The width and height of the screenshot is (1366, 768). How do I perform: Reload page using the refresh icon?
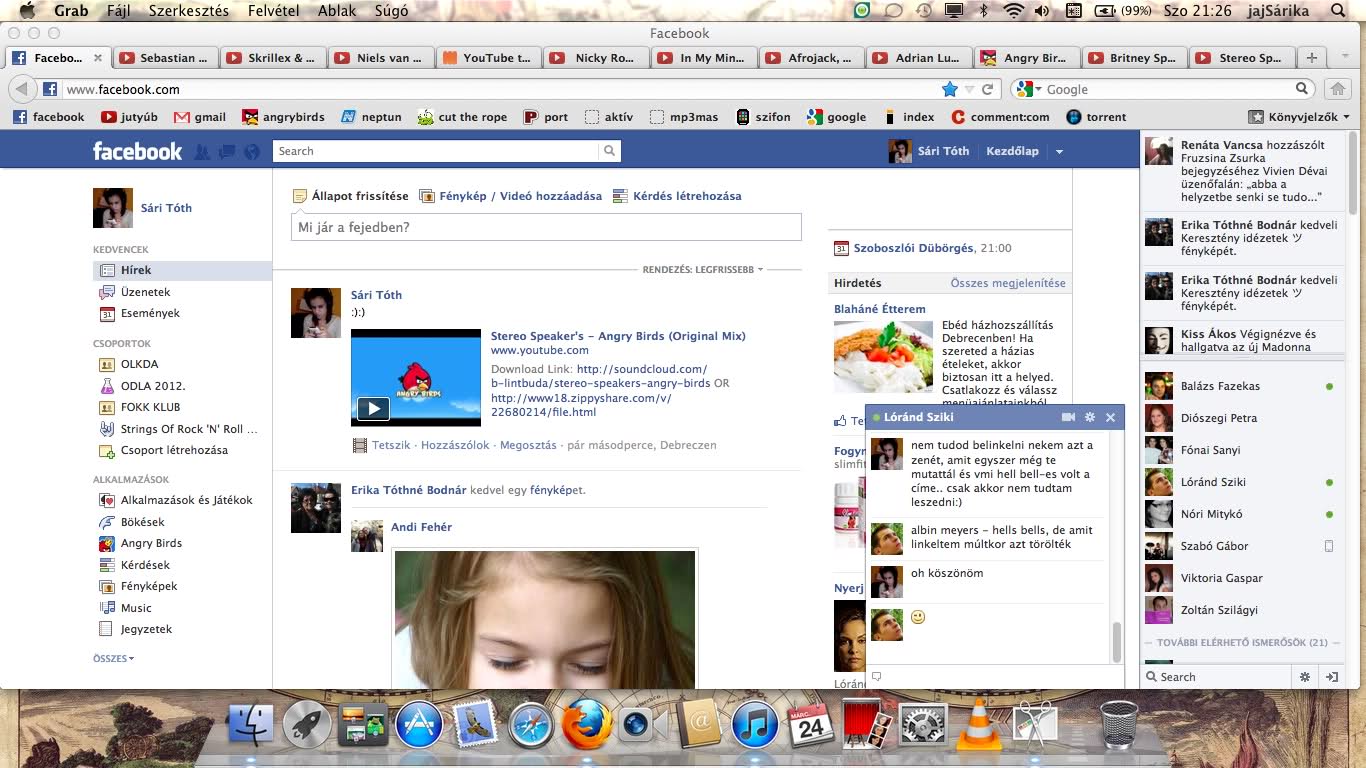987,89
